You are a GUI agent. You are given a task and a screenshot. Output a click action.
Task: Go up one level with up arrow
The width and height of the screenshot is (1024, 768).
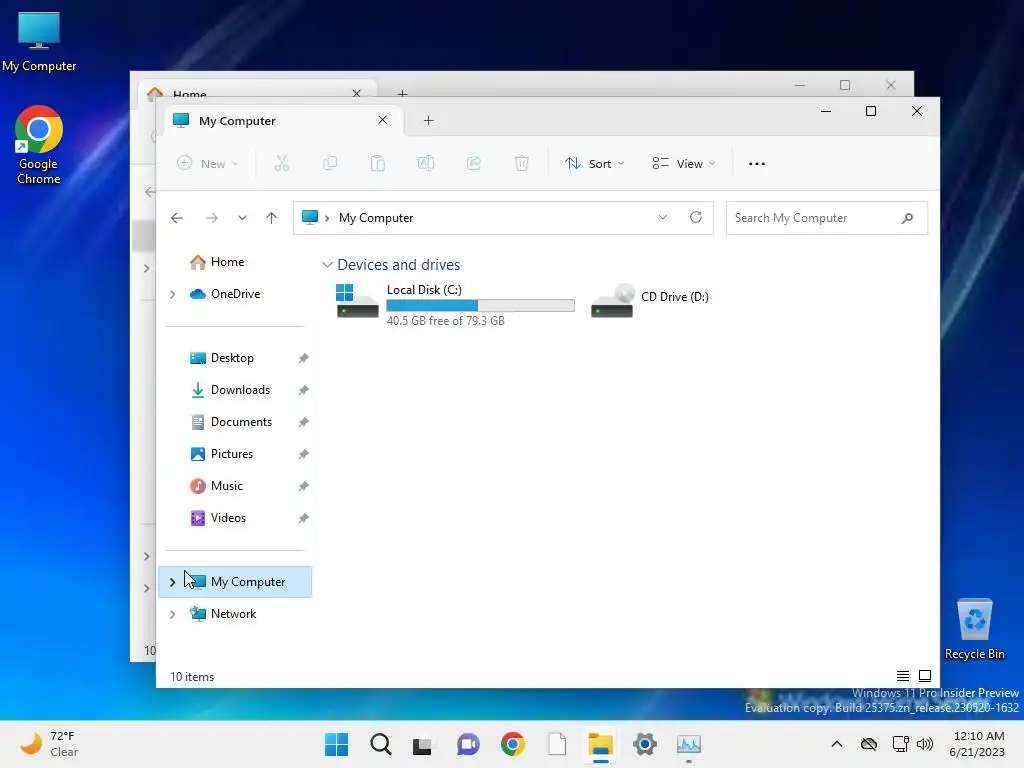coord(272,218)
